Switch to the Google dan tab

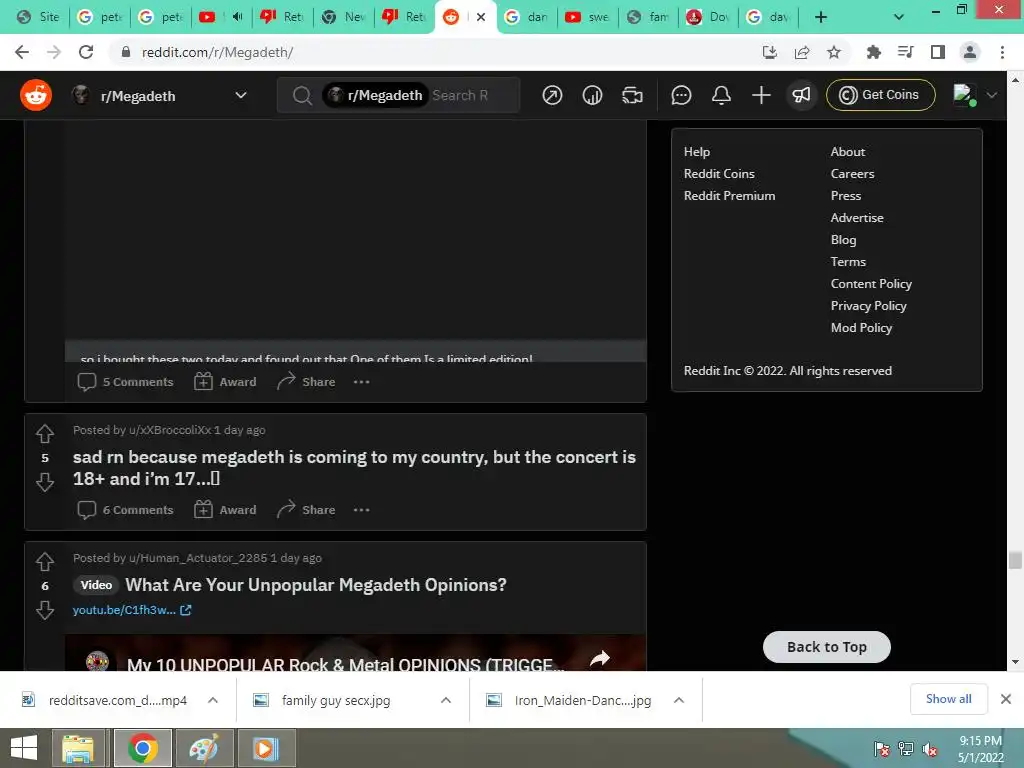coord(526,17)
